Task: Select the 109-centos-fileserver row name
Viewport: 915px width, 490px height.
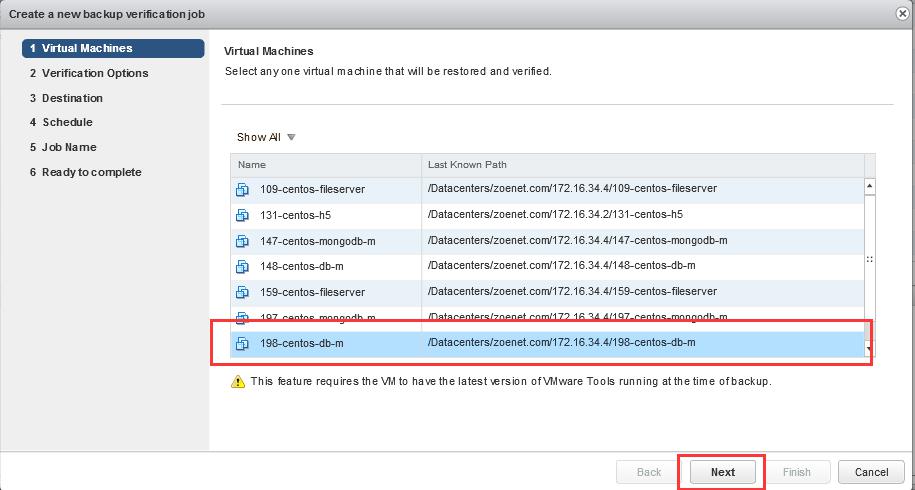Action: (x=313, y=190)
